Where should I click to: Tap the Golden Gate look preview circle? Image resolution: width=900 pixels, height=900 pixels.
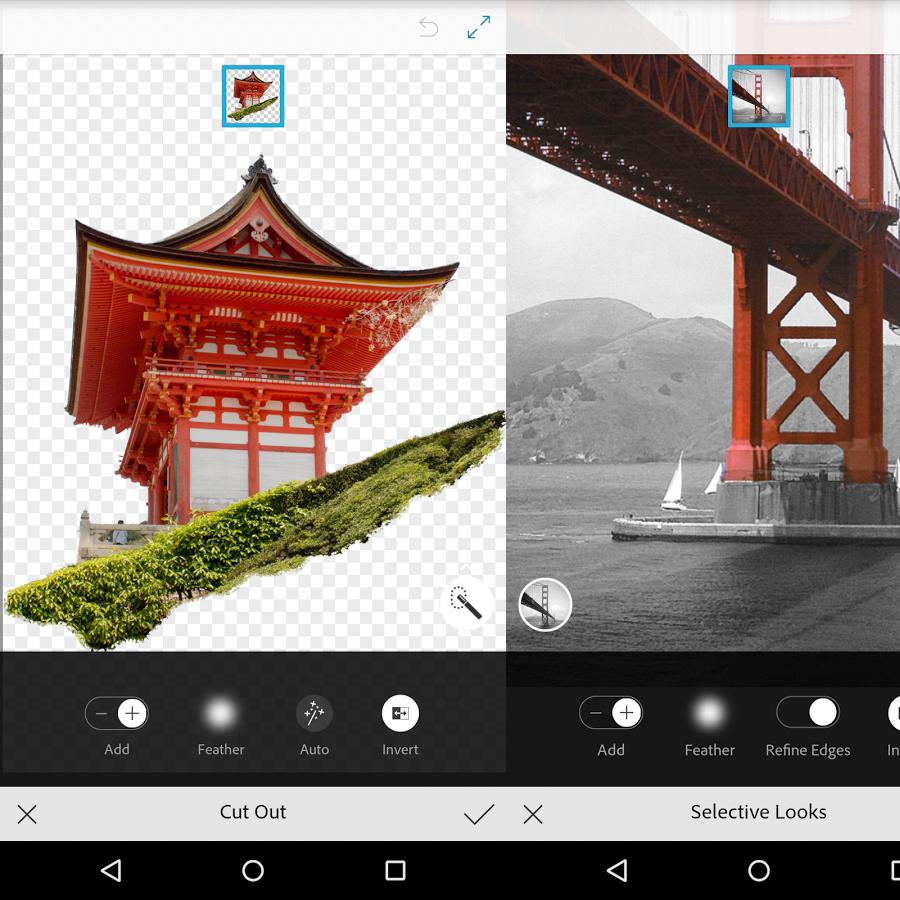tap(544, 604)
